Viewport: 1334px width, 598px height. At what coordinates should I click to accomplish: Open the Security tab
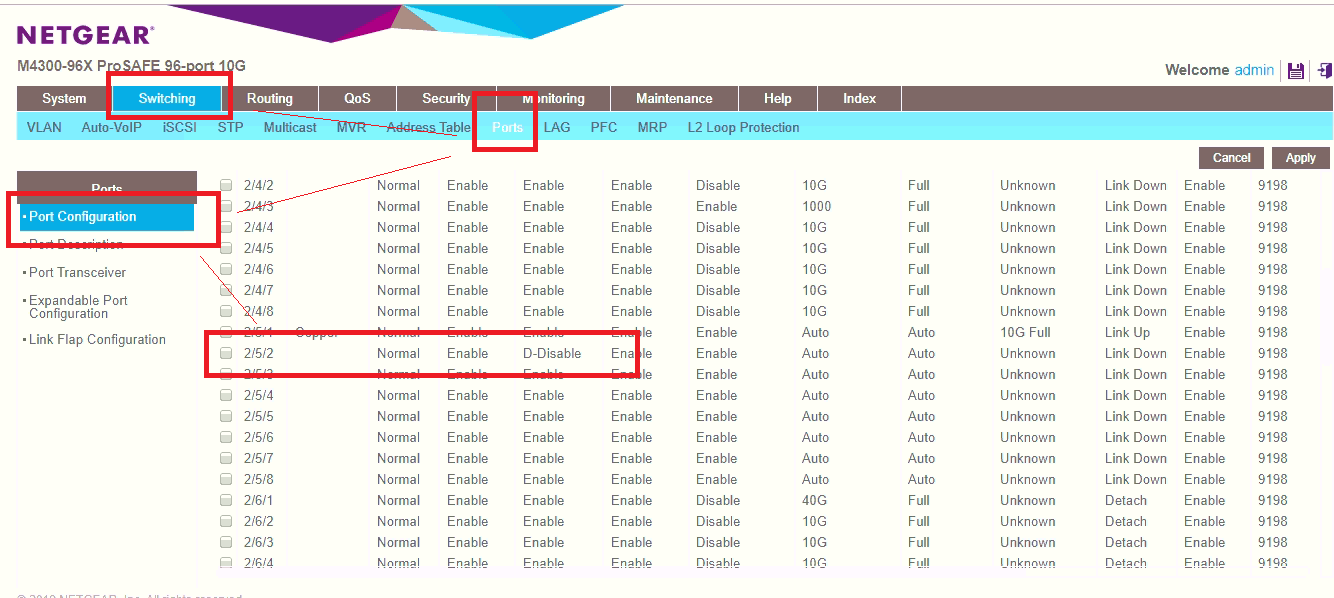point(444,98)
